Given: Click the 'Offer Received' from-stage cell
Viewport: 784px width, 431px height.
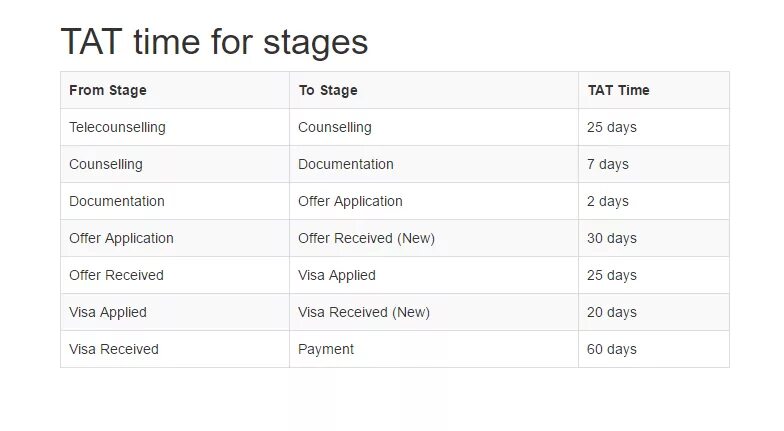Looking at the screenshot, I should 116,275.
